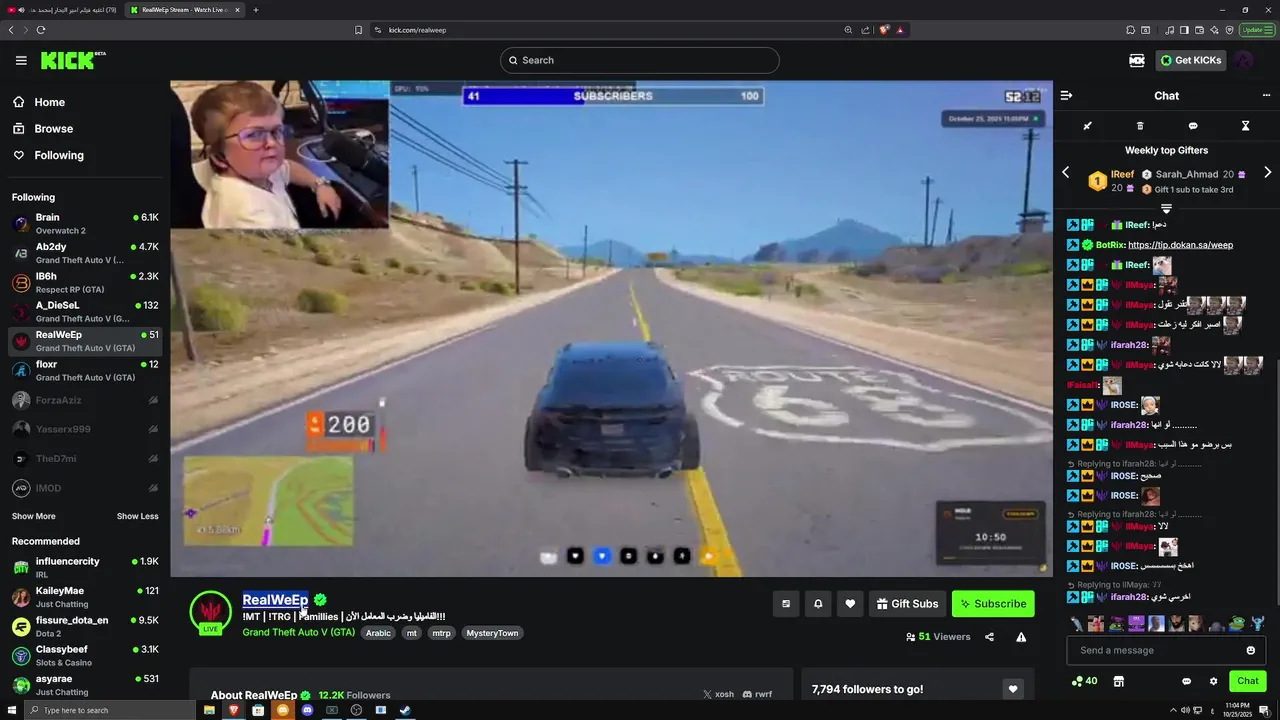1280x720 pixels.
Task: Focus the Search box
Action: [x=640, y=60]
